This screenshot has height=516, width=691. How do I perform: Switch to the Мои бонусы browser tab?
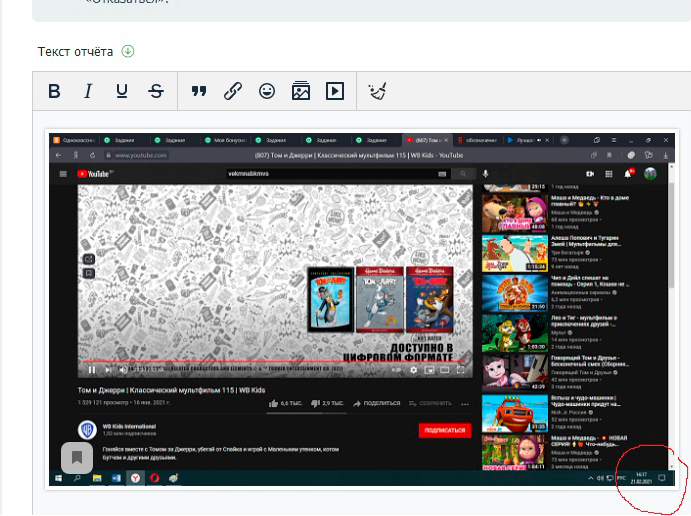click(x=225, y=140)
